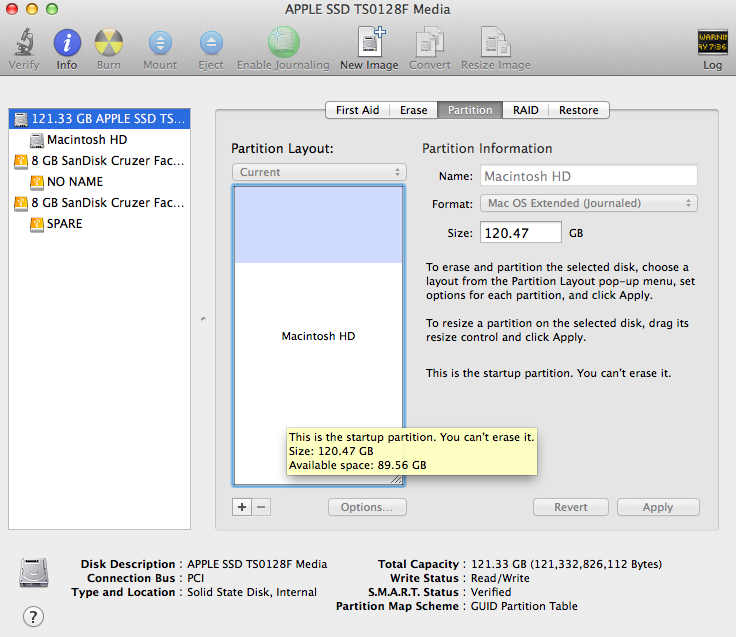This screenshot has height=637, width=736.
Task: Open the Info toolbar icon
Action: click(x=67, y=43)
